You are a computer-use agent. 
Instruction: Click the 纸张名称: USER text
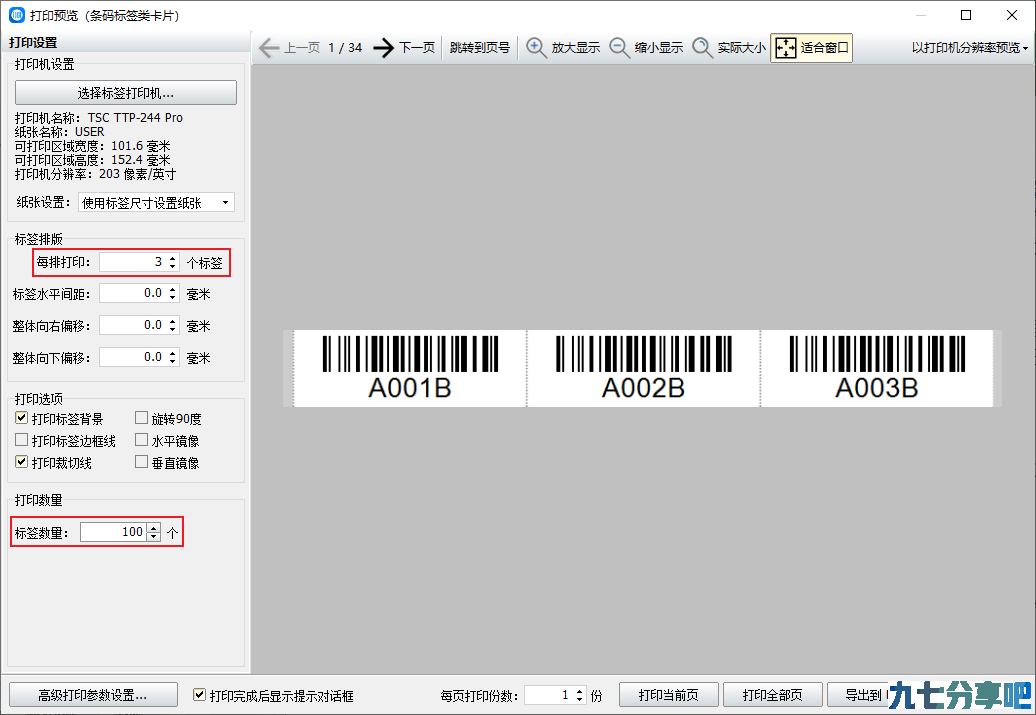coord(59,132)
